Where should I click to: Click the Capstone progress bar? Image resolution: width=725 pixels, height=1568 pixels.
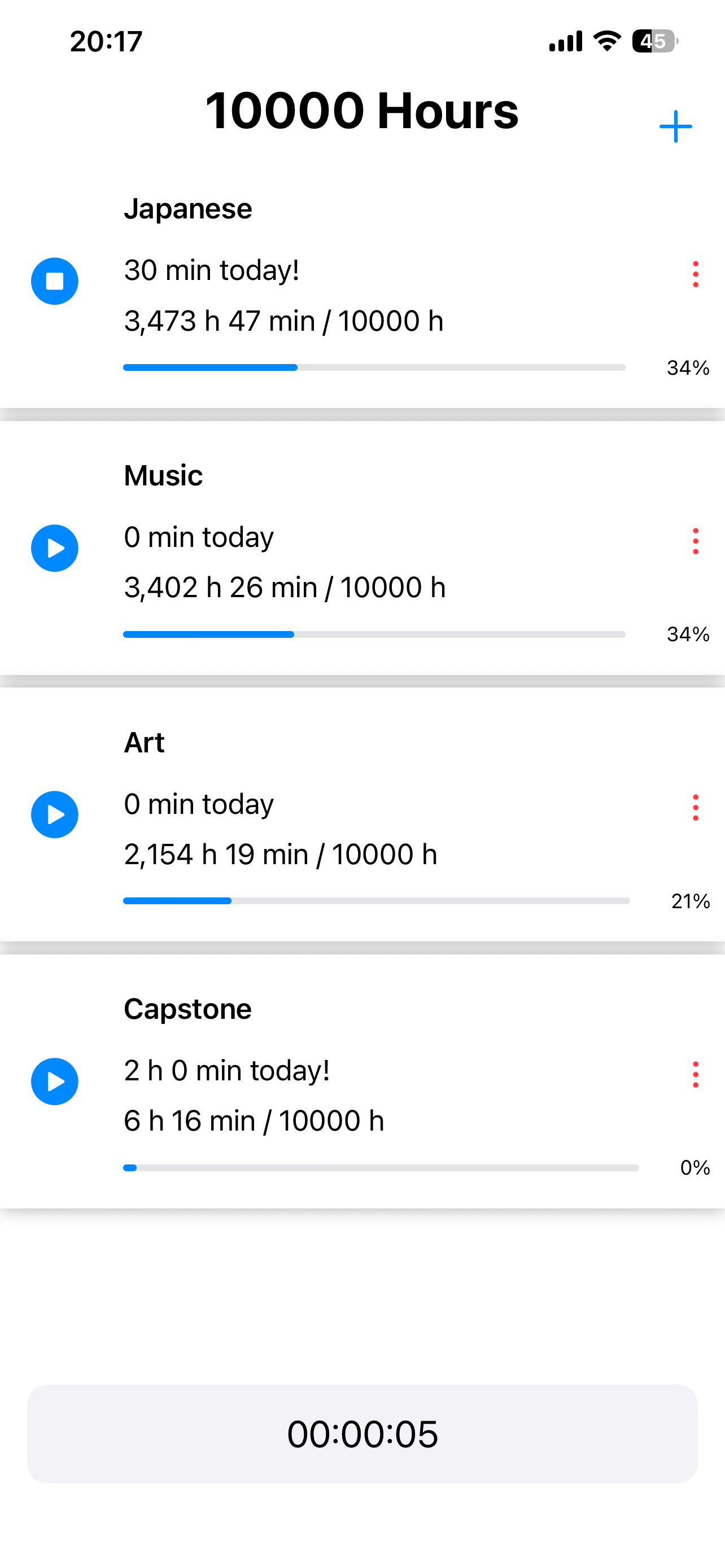[381, 1167]
